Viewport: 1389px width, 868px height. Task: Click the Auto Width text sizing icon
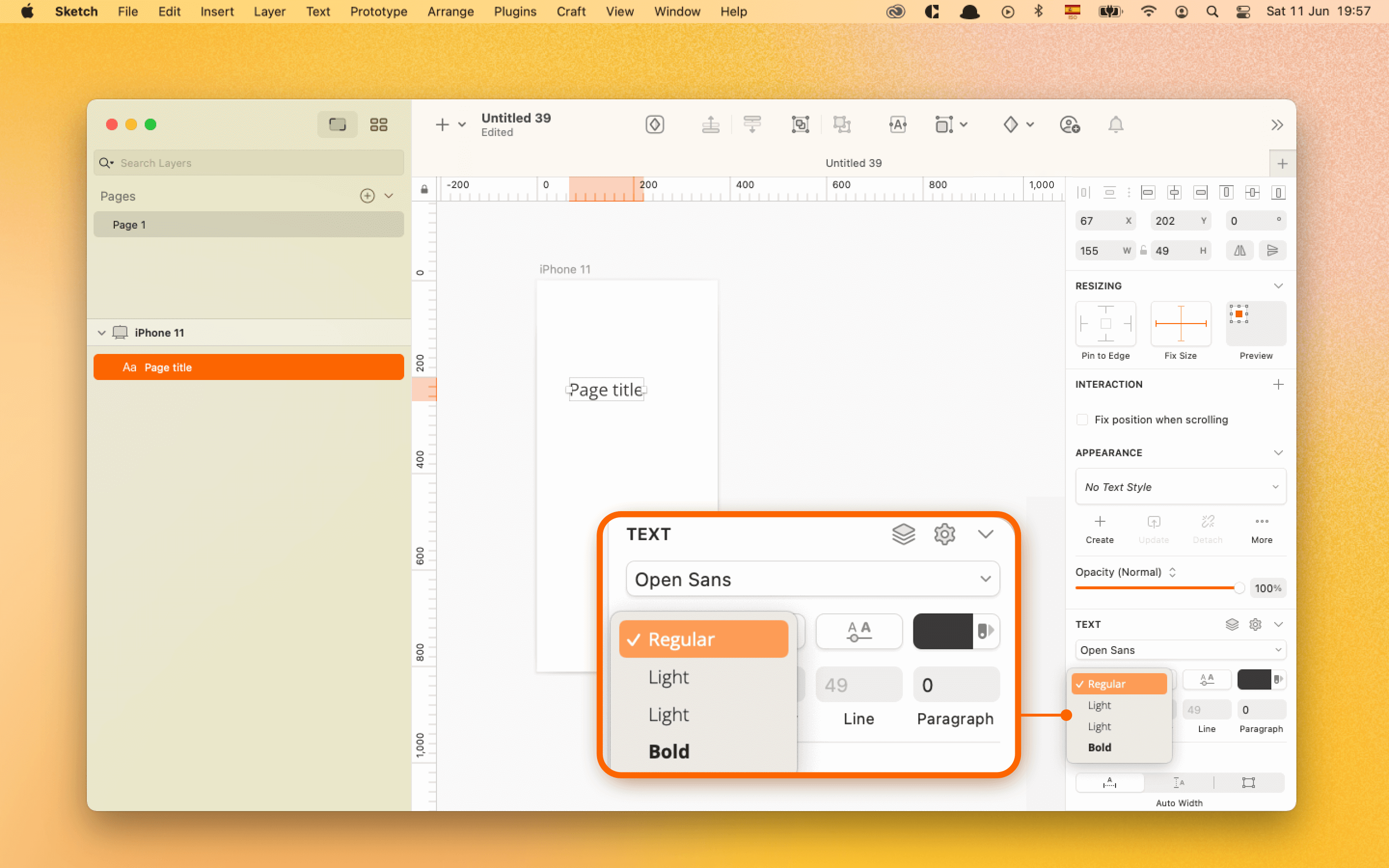1109,782
